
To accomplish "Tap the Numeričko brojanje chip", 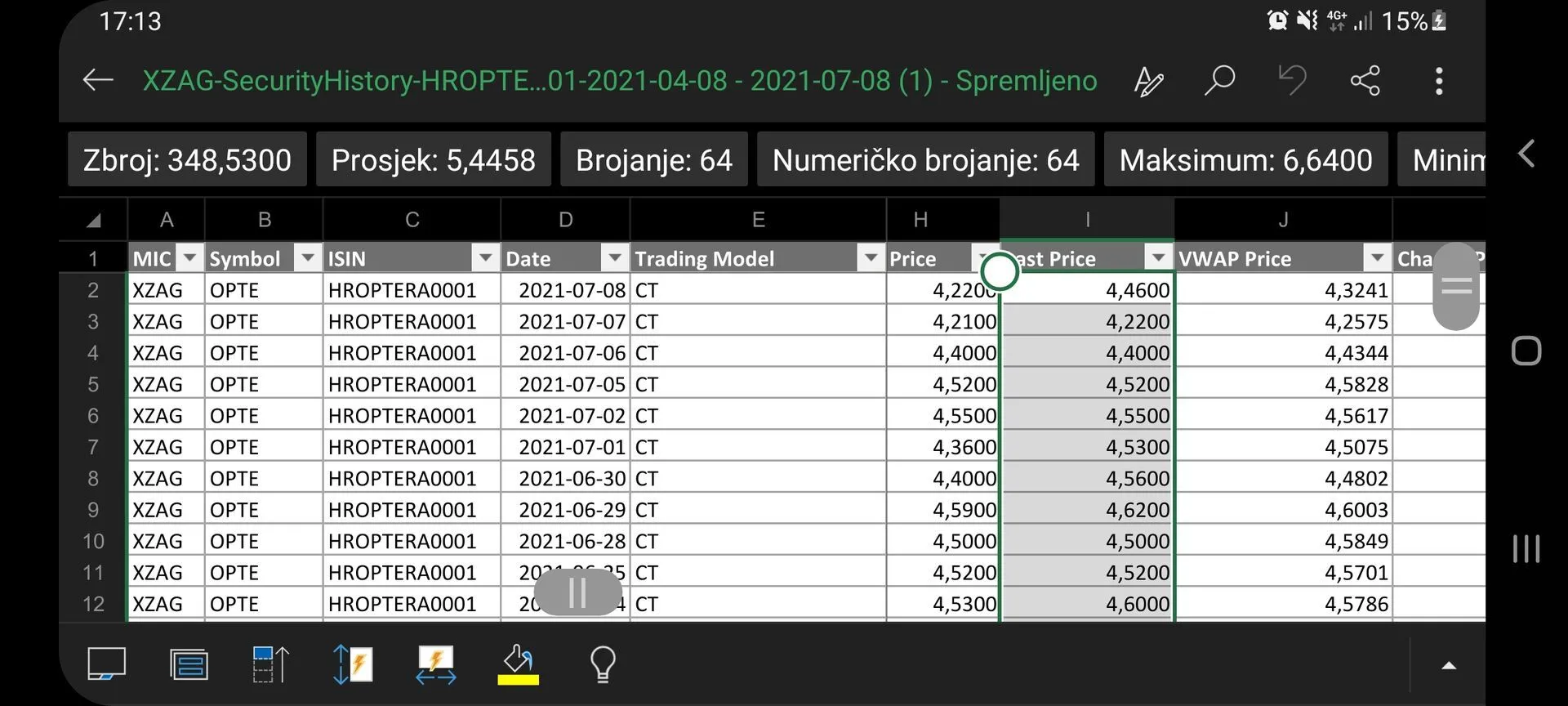I will [x=926, y=159].
